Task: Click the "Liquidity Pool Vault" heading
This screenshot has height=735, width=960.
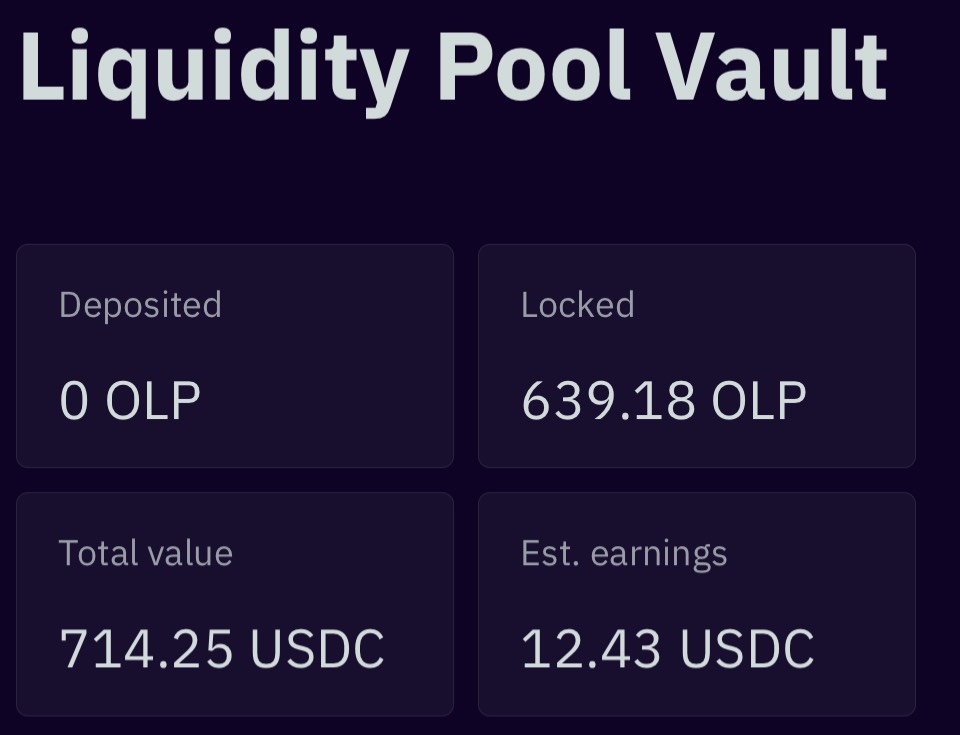Action: point(453,66)
